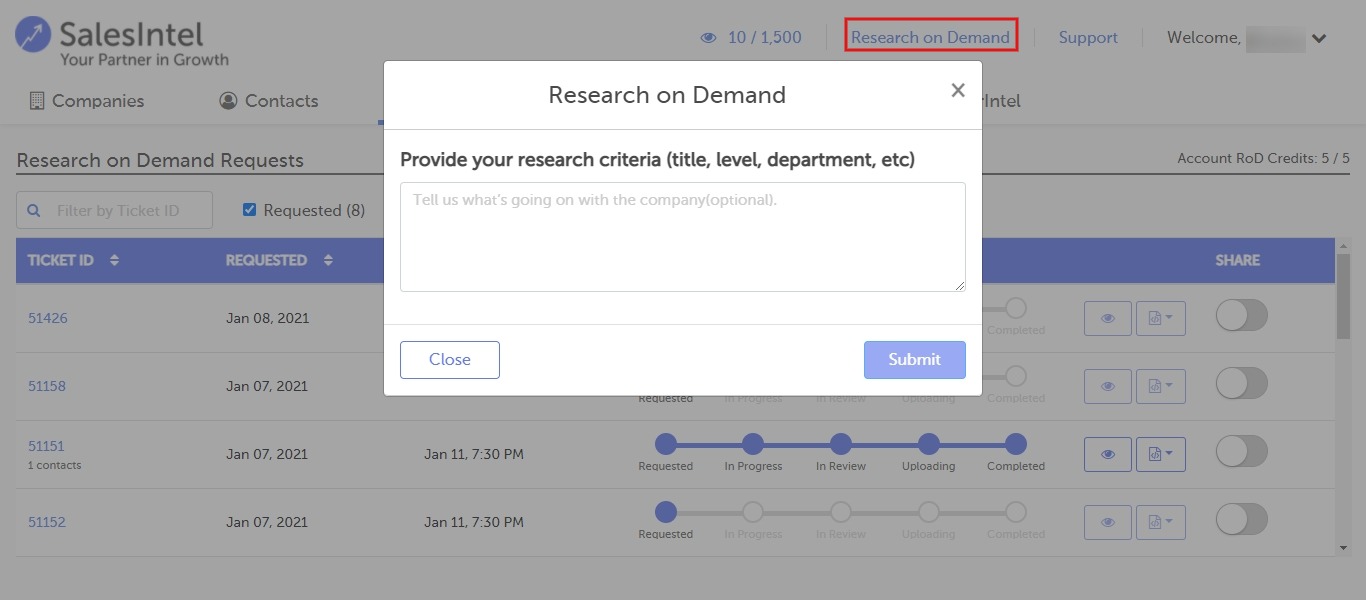Viewport: 1366px width, 600px height.
Task: Open ticket 51151
Action: tap(46, 446)
